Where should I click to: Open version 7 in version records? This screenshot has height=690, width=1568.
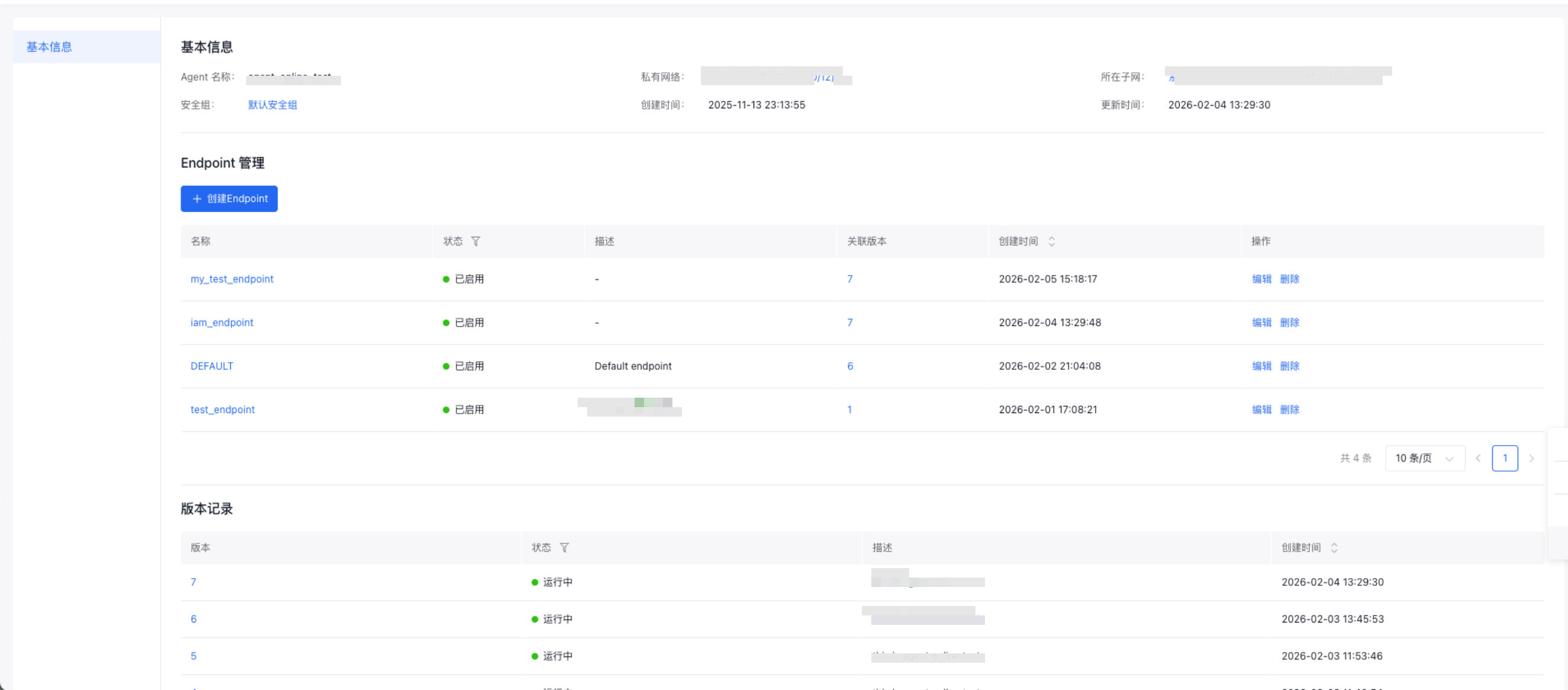click(x=193, y=582)
